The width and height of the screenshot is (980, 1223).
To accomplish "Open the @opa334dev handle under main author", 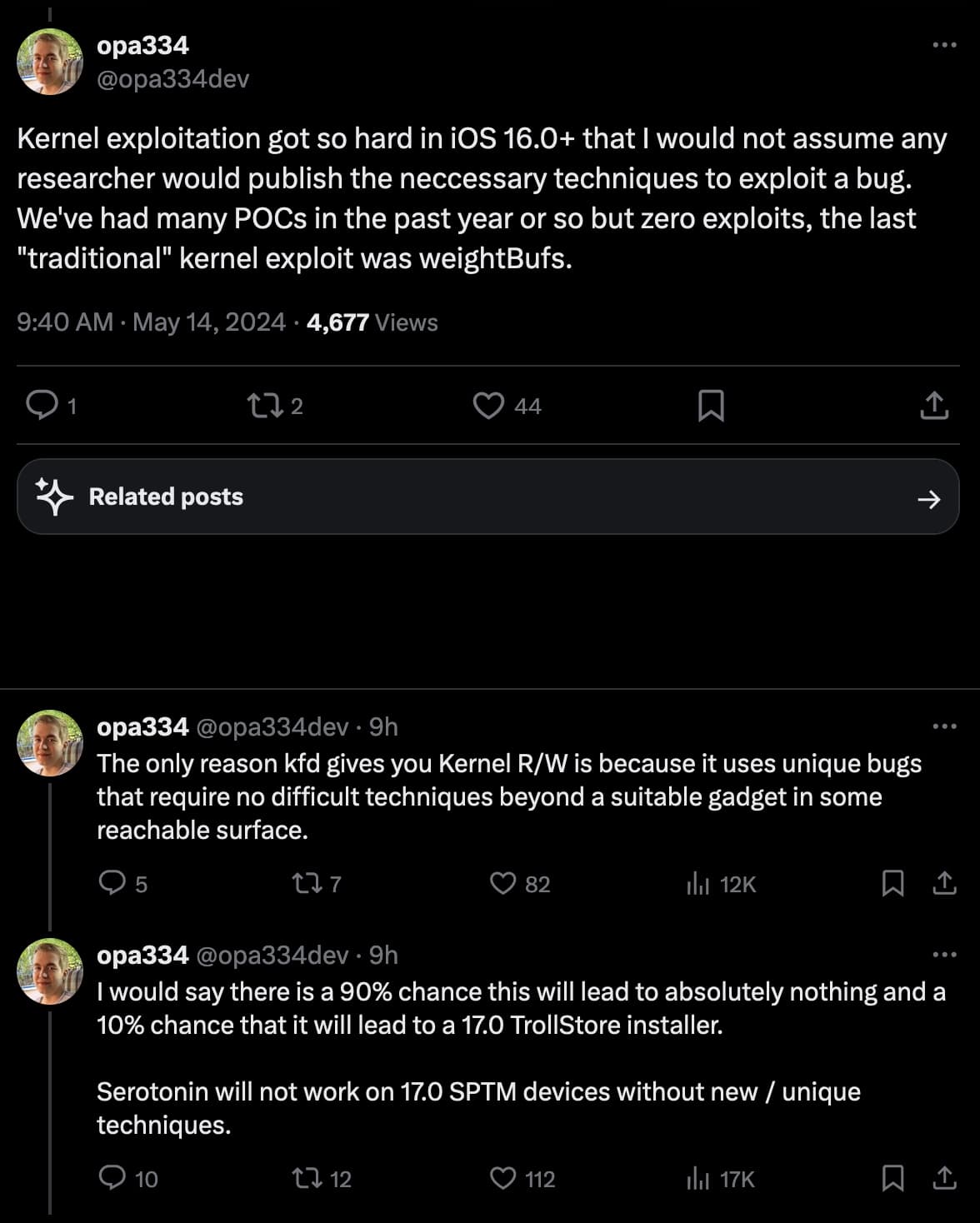I will tap(173, 79).
